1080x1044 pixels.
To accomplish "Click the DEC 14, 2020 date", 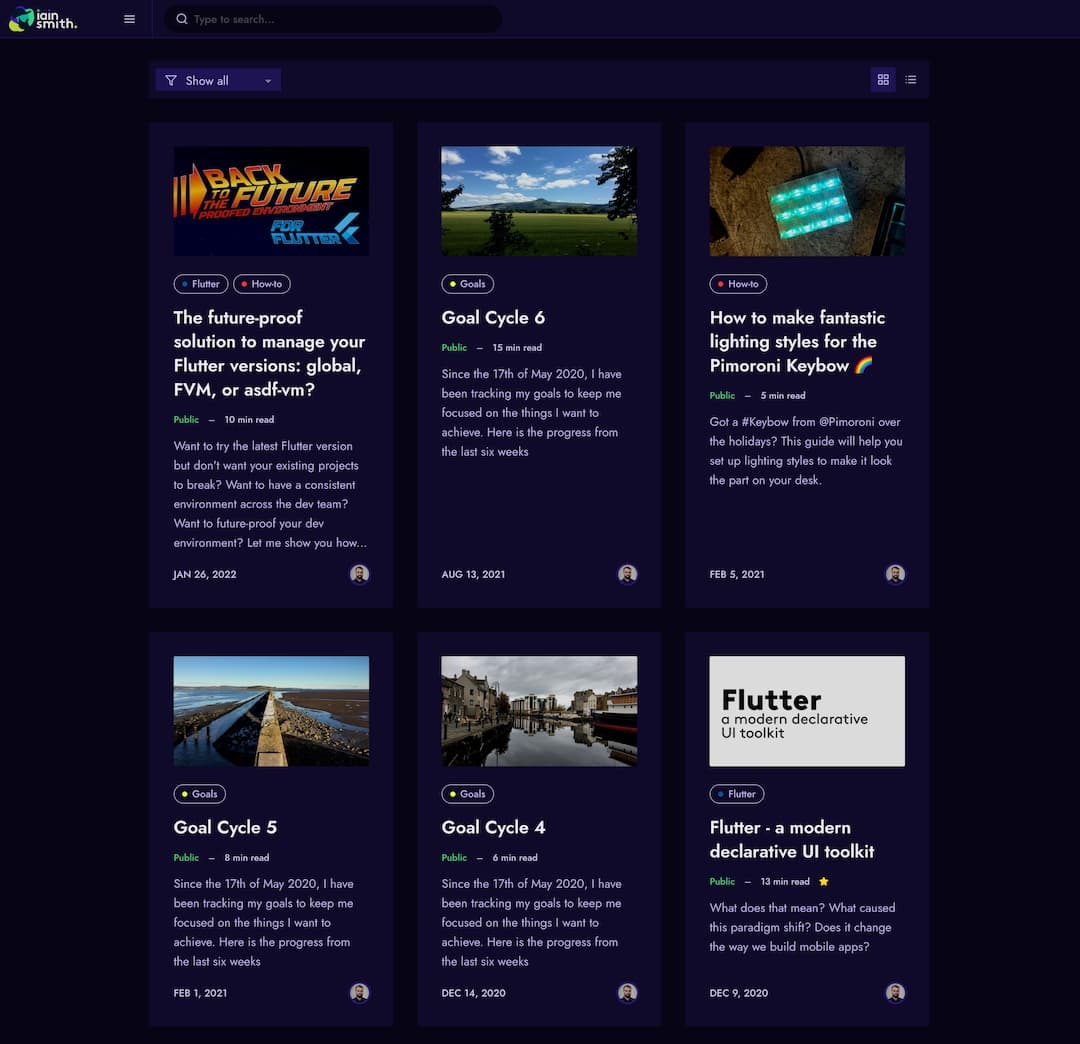I will (x=473, y=993).
